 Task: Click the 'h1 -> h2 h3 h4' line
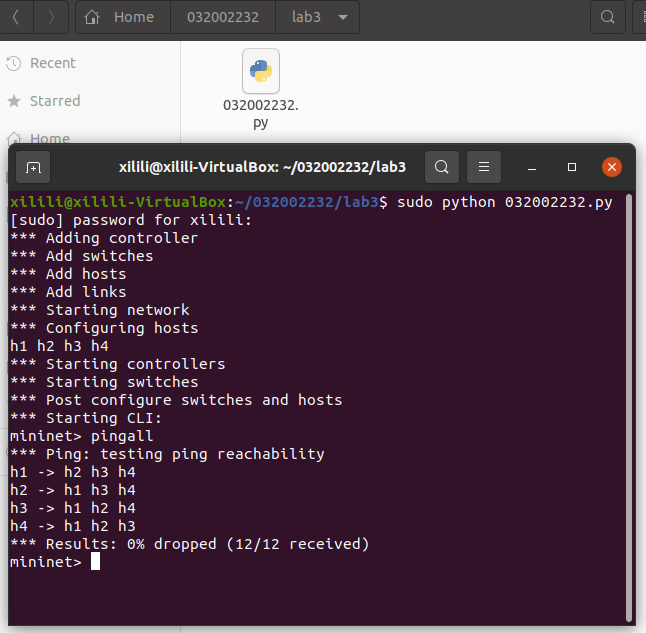(x=73, y=472)
